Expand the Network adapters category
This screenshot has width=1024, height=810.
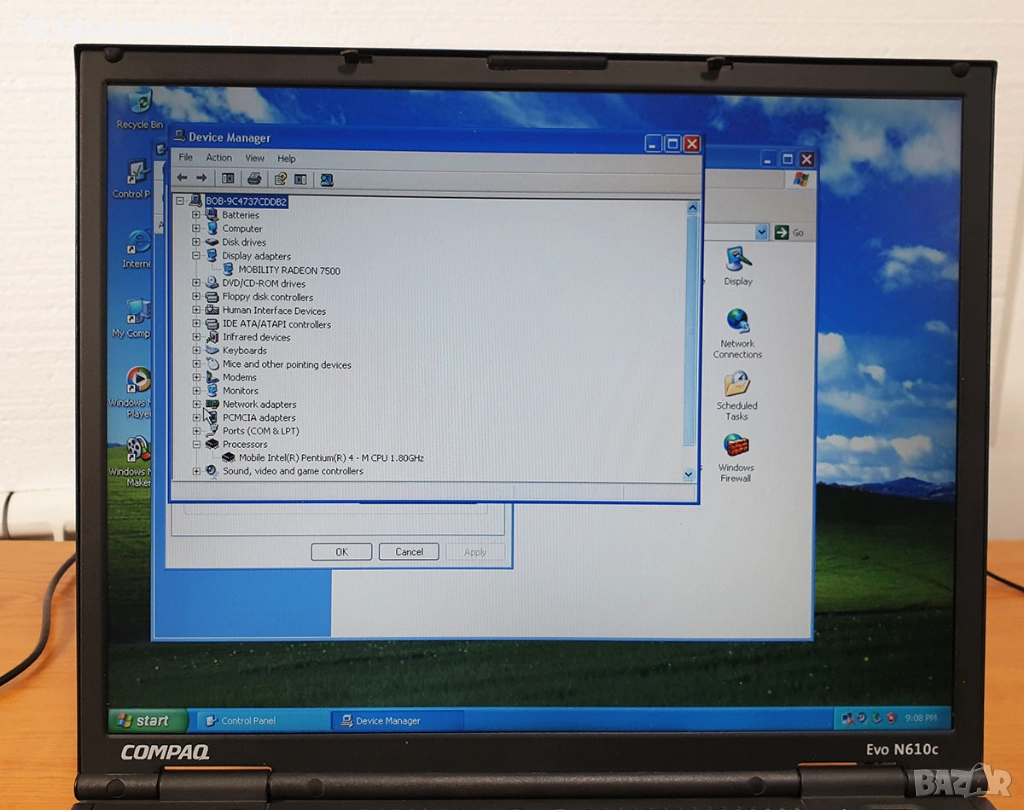click(196, 405)
